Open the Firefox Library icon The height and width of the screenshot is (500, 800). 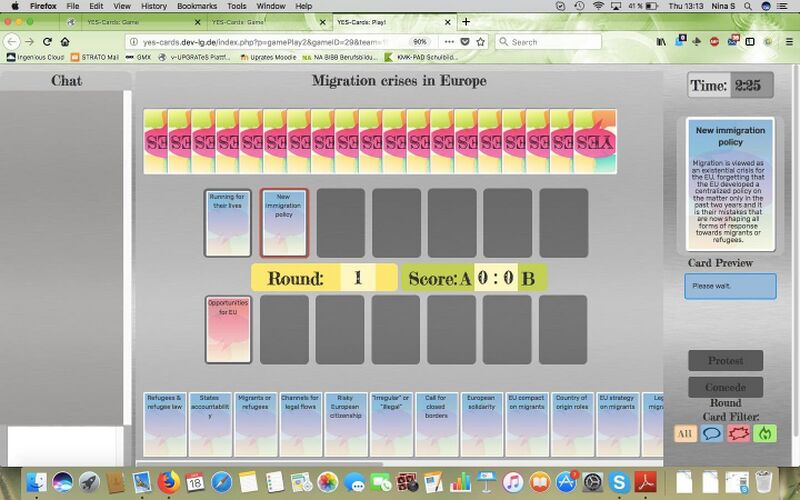click(661, 42)
